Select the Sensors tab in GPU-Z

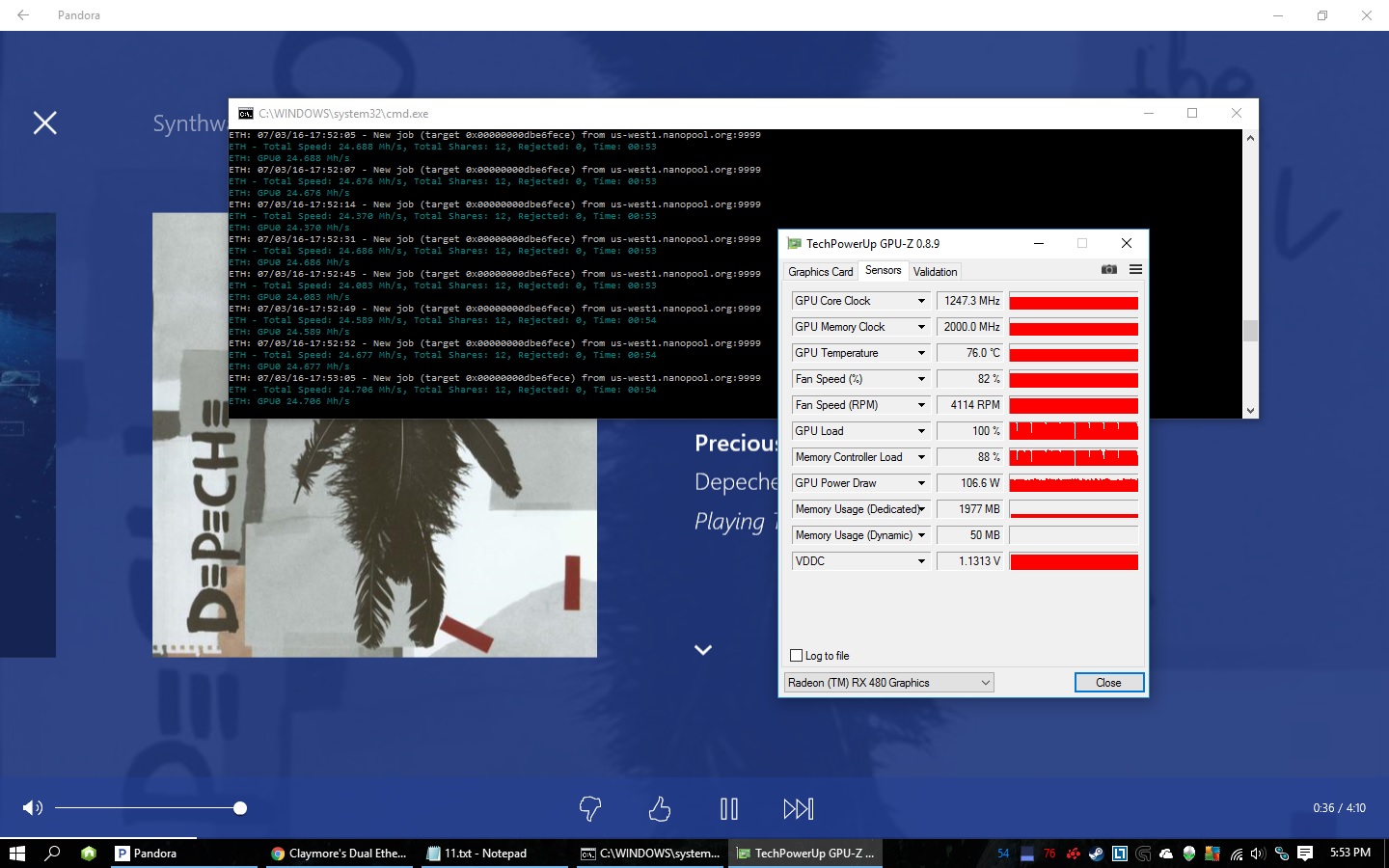pos(884,270)
